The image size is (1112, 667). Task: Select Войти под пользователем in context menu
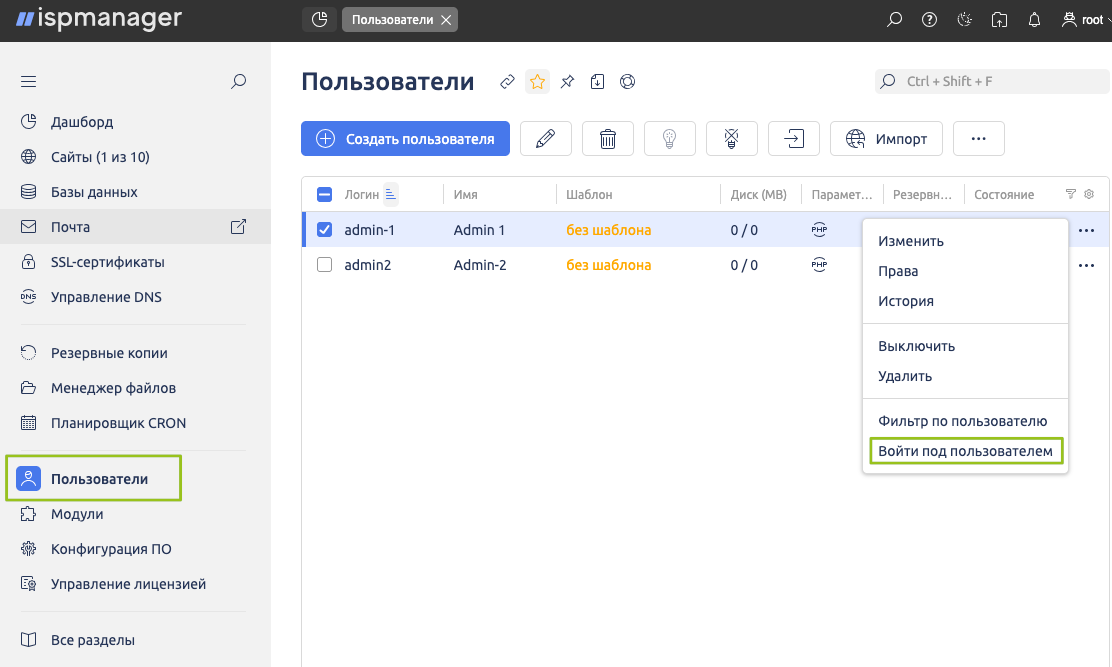pos(965,451)
